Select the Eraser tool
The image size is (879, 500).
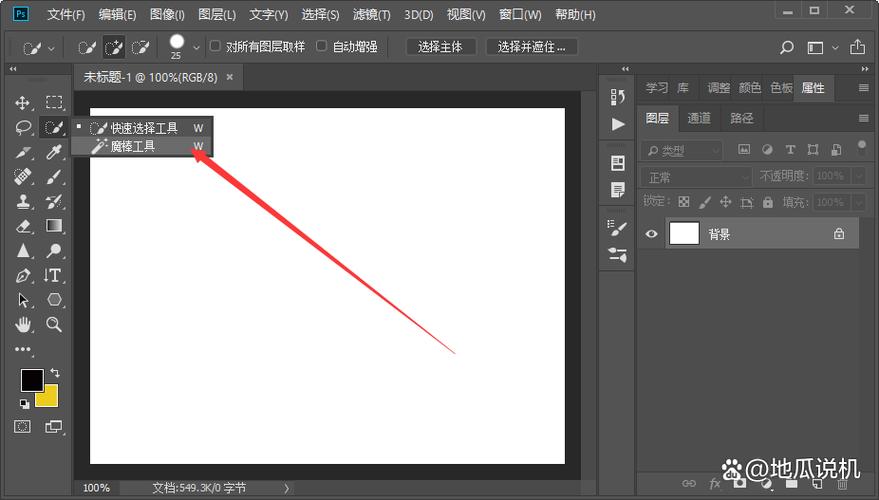click(x=23, y=226)
